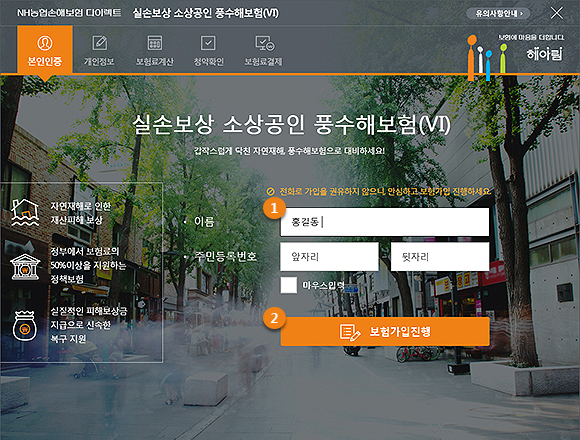Click the 유의사항안내 button
This screenshot has width=580, height=440.
tap(498, 13)
